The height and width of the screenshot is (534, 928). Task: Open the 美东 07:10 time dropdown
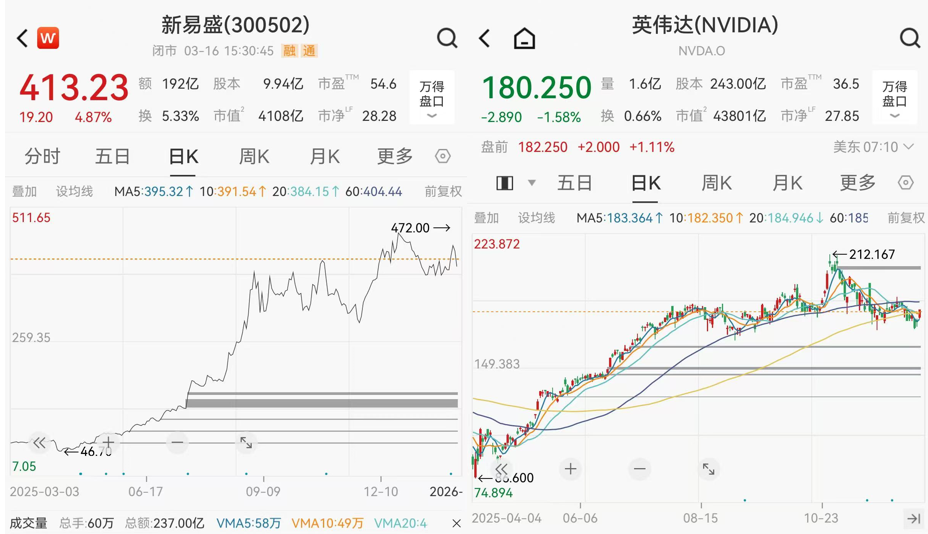tap(873, 147)
